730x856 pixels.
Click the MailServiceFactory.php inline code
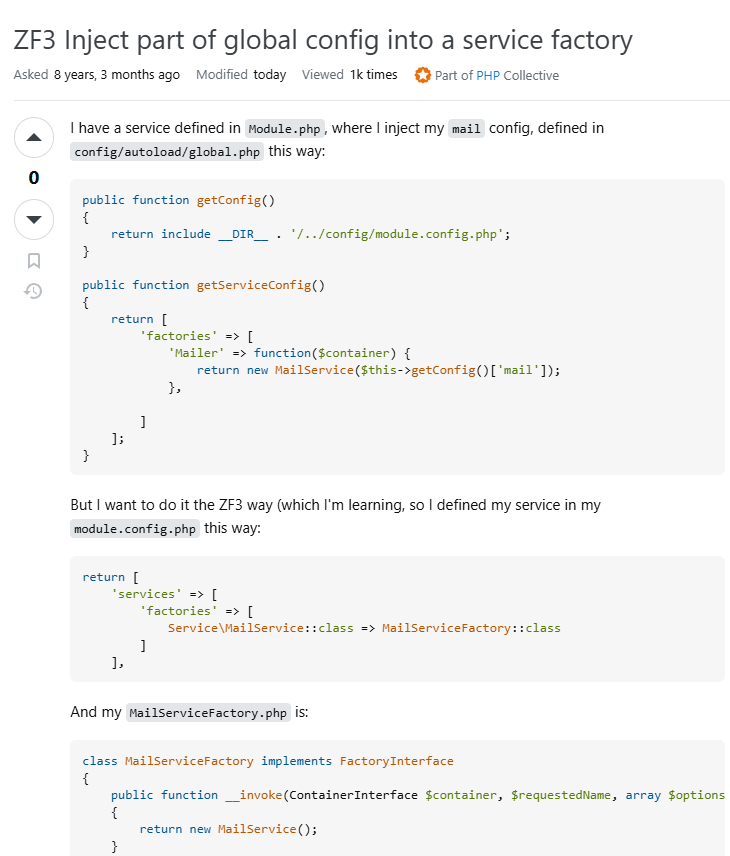coord(209,713)
